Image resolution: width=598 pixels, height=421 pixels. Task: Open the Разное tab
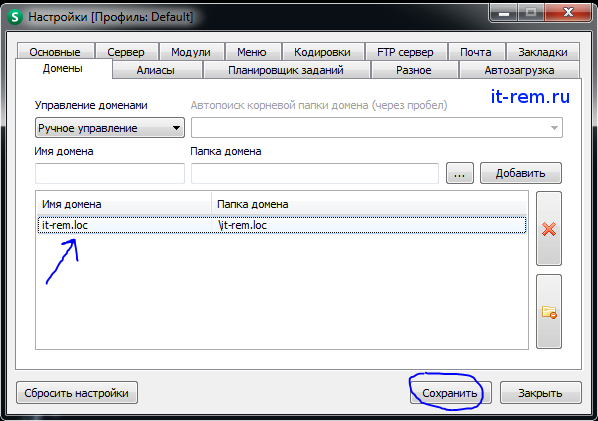tap(414, 70)
